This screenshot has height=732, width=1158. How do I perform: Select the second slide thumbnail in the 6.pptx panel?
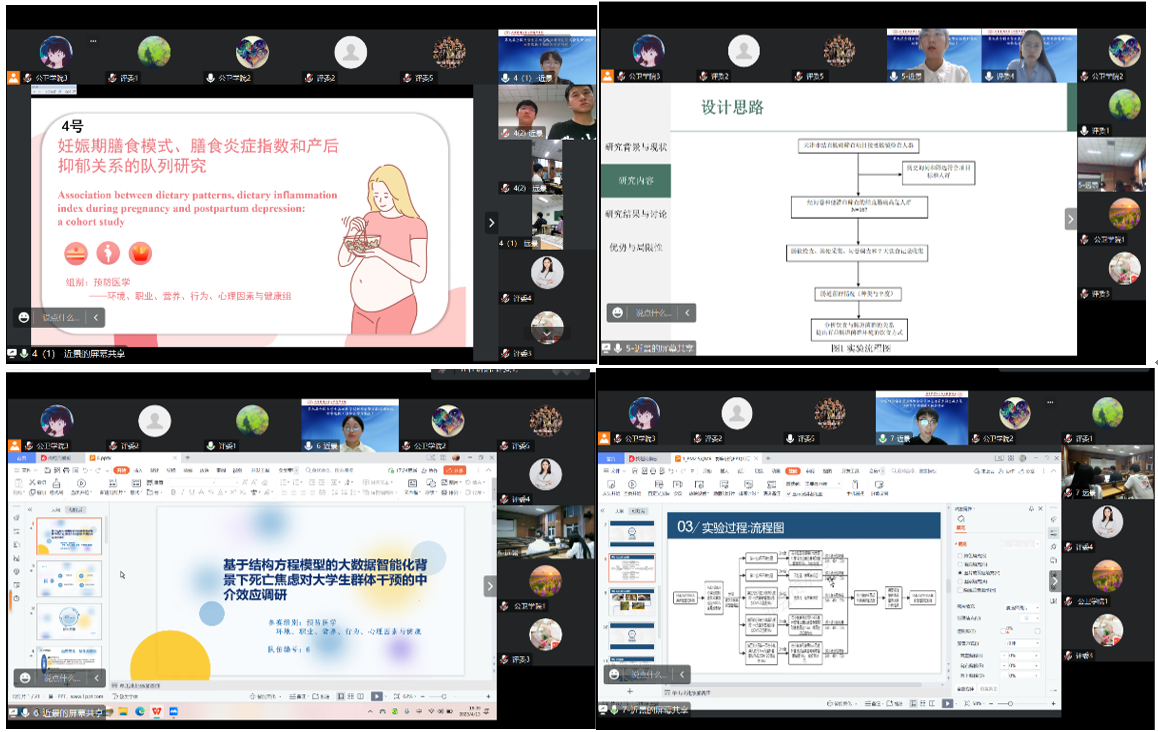[x=69, y=578]
